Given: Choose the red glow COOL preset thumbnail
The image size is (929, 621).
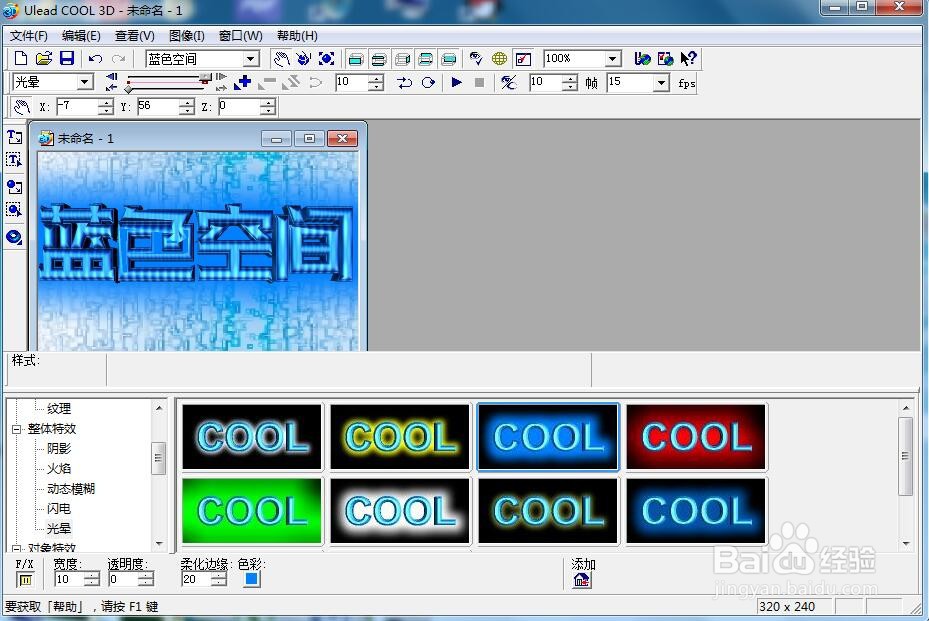Looking at the screenshot, I should (696, 437).
